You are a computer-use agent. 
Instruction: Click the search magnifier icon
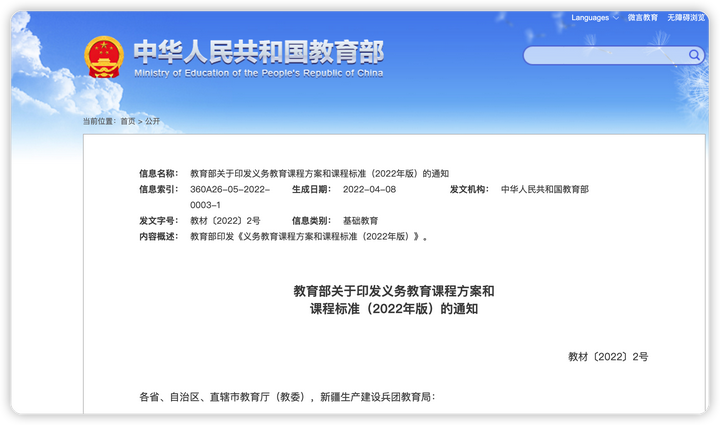pyautogui.click(x=693, y=55)
